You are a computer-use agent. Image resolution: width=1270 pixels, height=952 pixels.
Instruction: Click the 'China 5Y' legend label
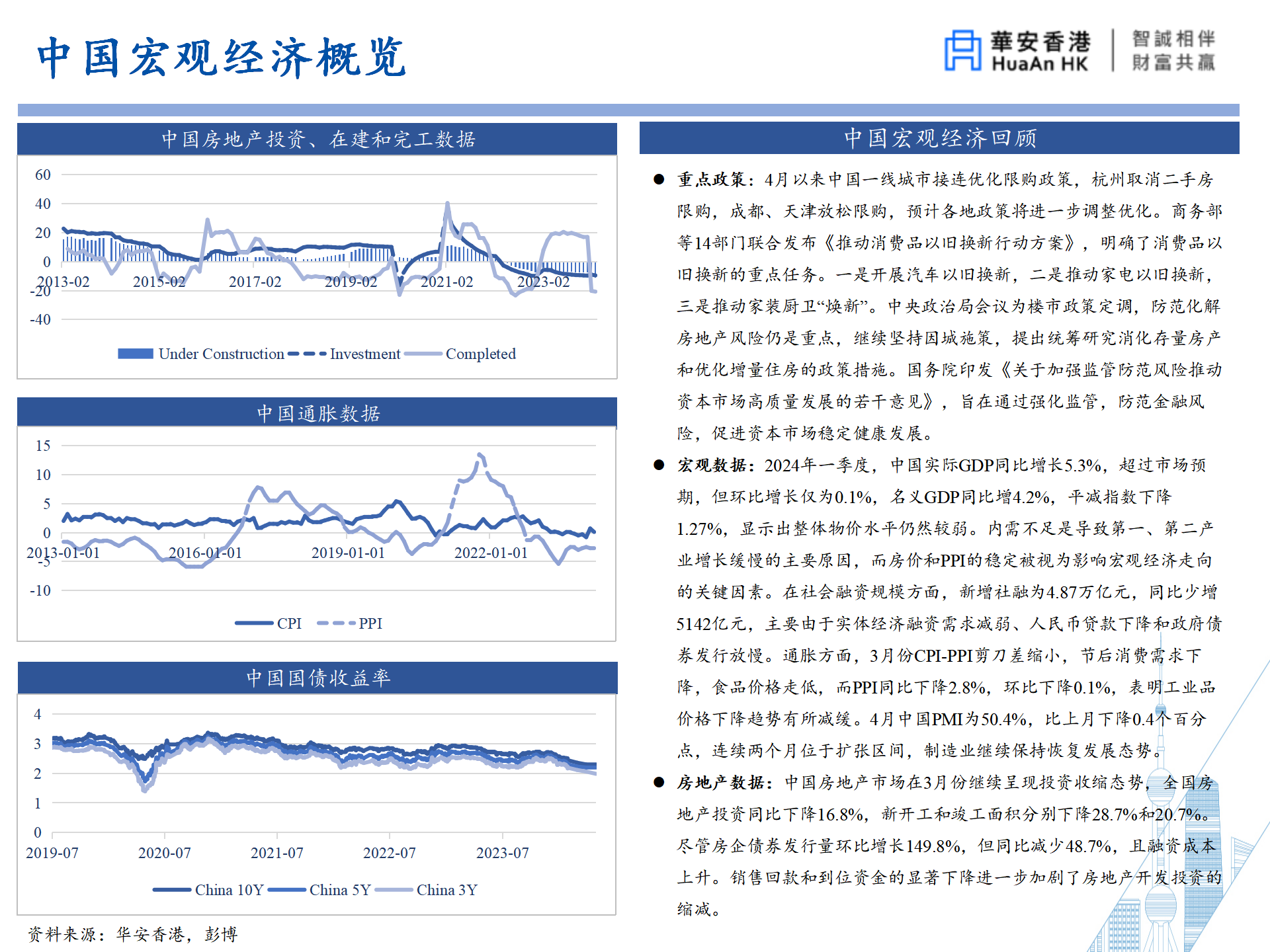[x=340, y=890]
